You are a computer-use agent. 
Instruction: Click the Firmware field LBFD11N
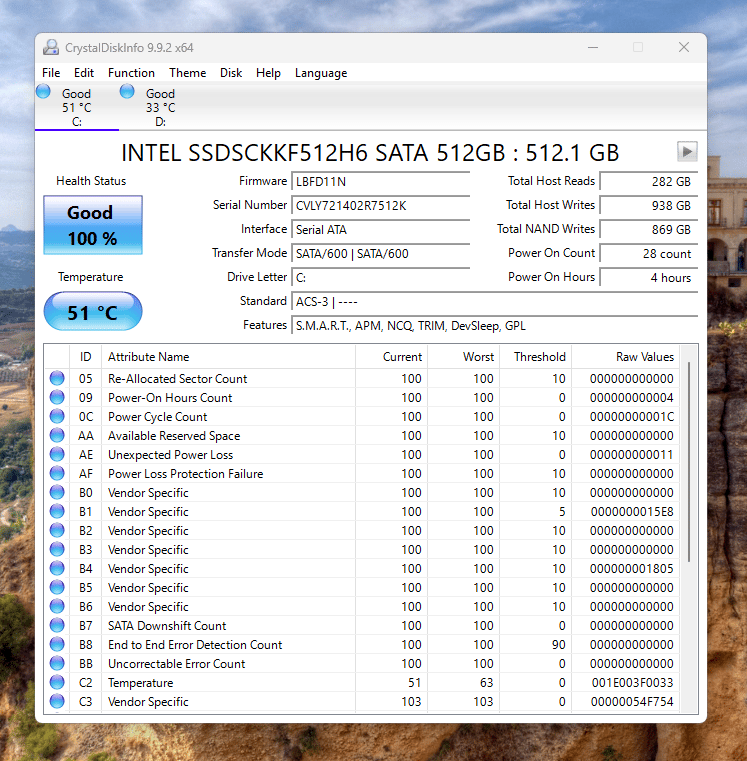(381, 182)
